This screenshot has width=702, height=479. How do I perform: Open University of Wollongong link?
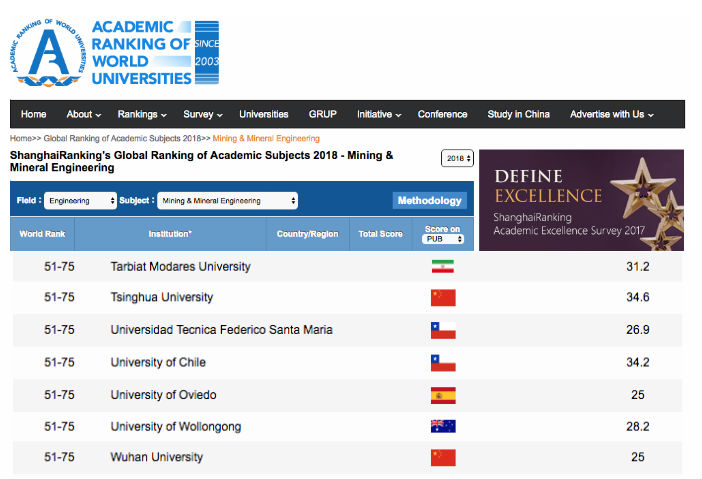[176, 427]
